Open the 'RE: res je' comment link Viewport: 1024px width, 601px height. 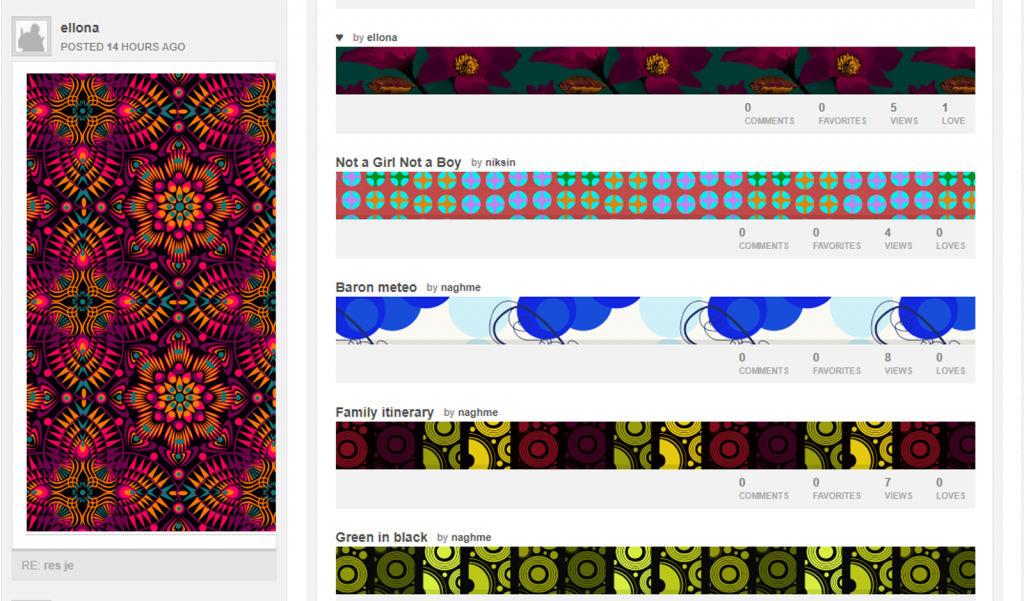tap(47, 566)
